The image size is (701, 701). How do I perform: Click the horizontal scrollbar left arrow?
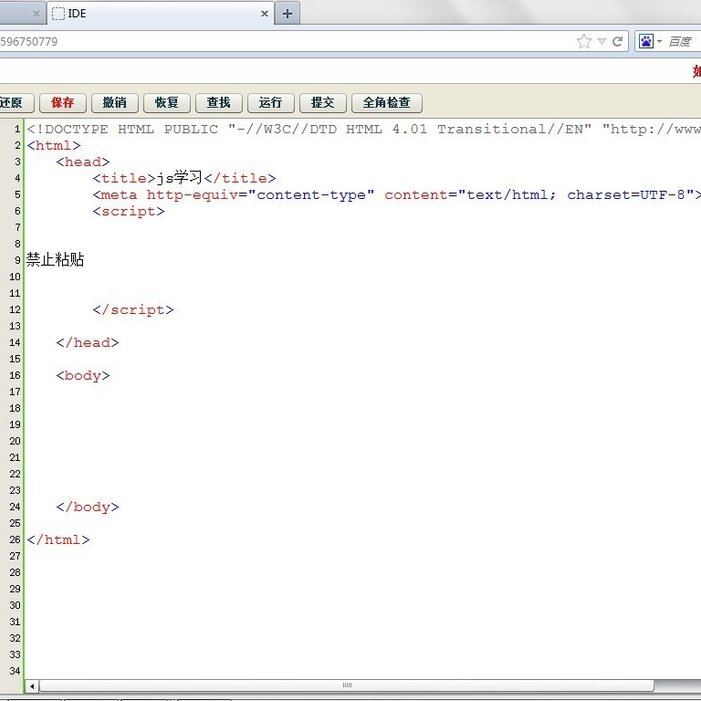(x=32, y=685)
